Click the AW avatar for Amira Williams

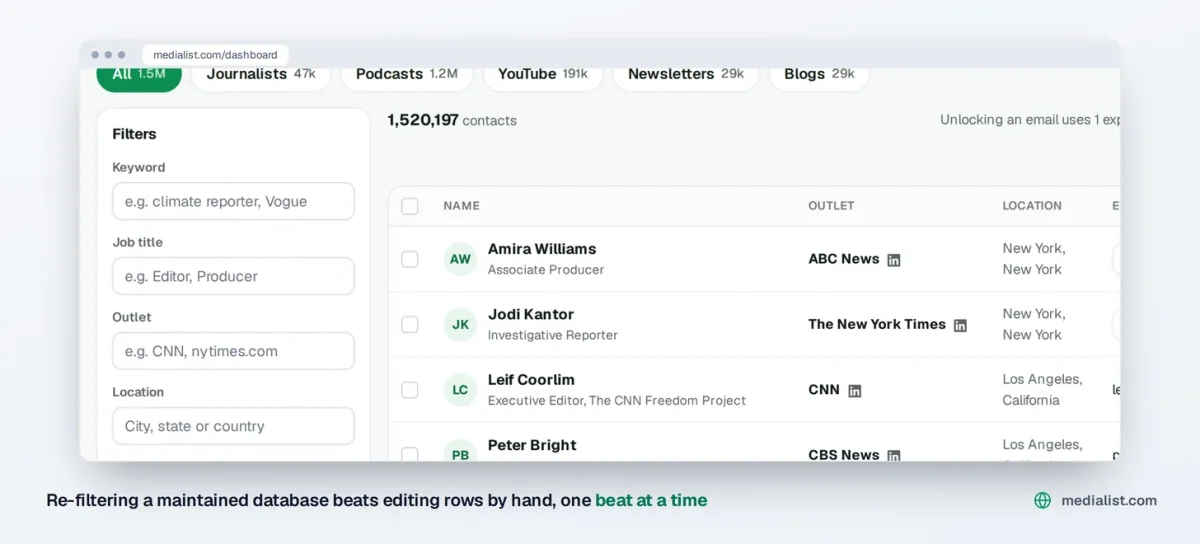click(x=460, y=259)
